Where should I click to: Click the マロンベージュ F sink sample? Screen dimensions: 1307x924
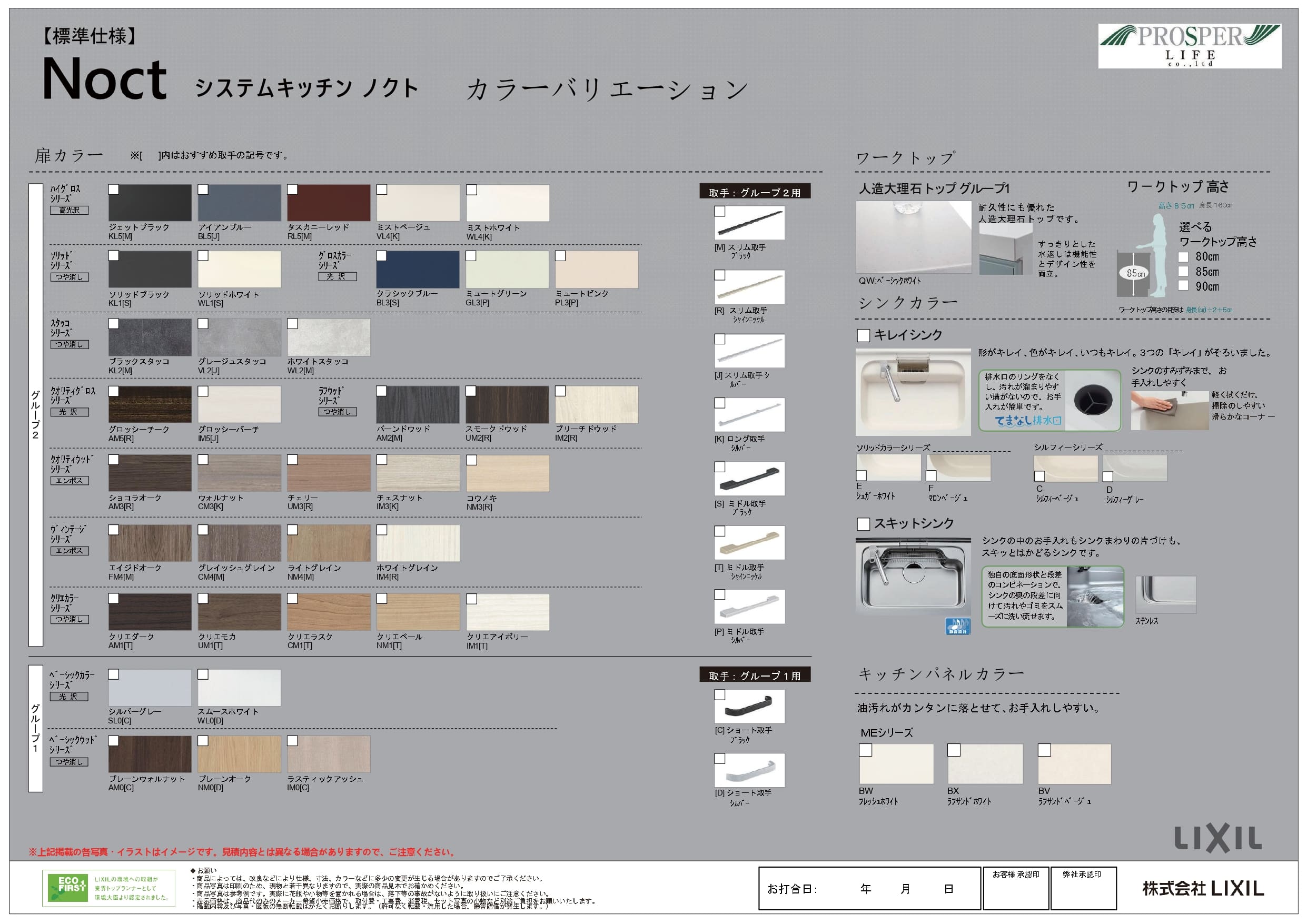[958, 468]
